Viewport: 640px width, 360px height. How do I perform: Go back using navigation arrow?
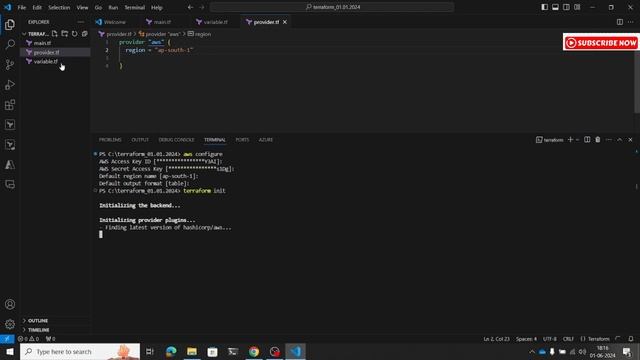(x=190, y=7)
